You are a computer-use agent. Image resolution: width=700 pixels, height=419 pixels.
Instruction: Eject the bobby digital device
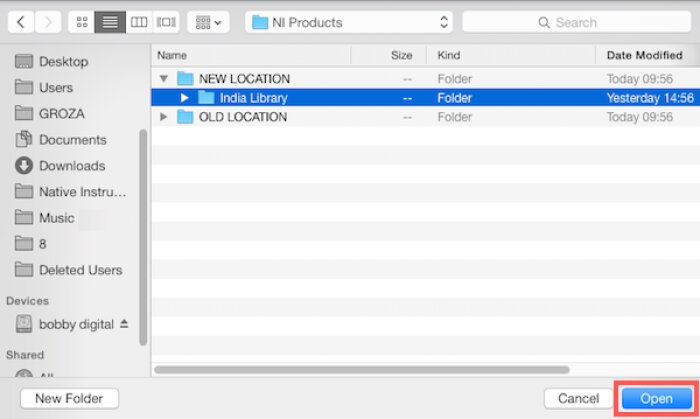(x=124, y=324)
